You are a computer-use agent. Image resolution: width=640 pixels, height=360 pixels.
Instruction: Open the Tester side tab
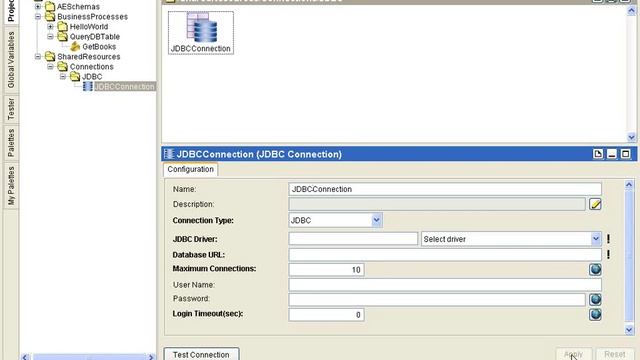11,109
